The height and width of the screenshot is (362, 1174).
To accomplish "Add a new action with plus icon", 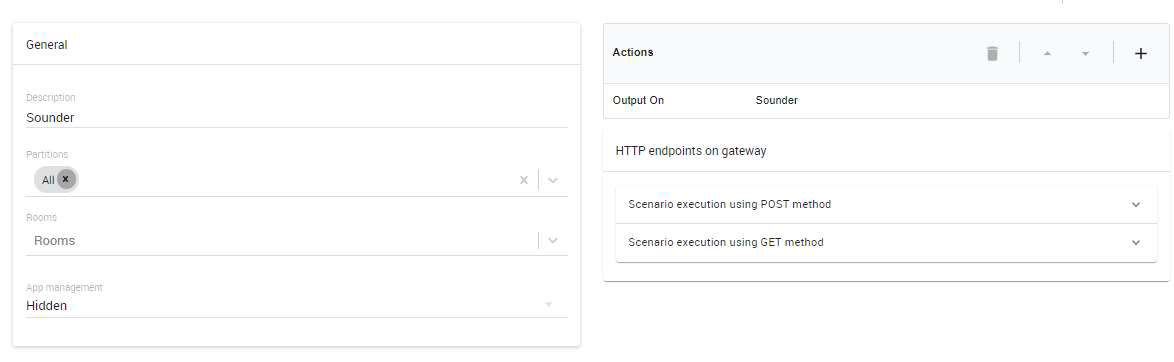I will coord(1140,53).
